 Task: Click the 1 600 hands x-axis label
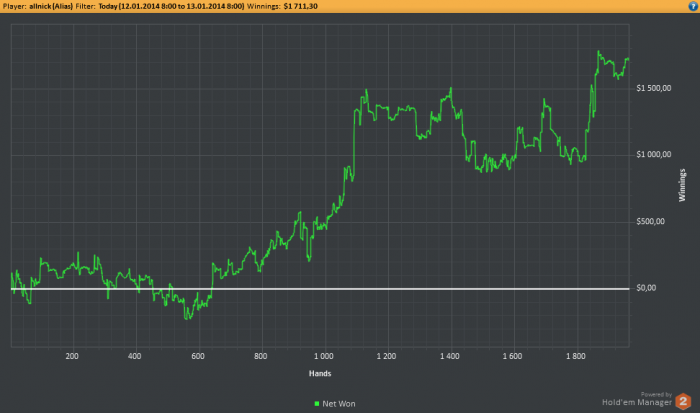pyautogui.click(x=512, y=356)
